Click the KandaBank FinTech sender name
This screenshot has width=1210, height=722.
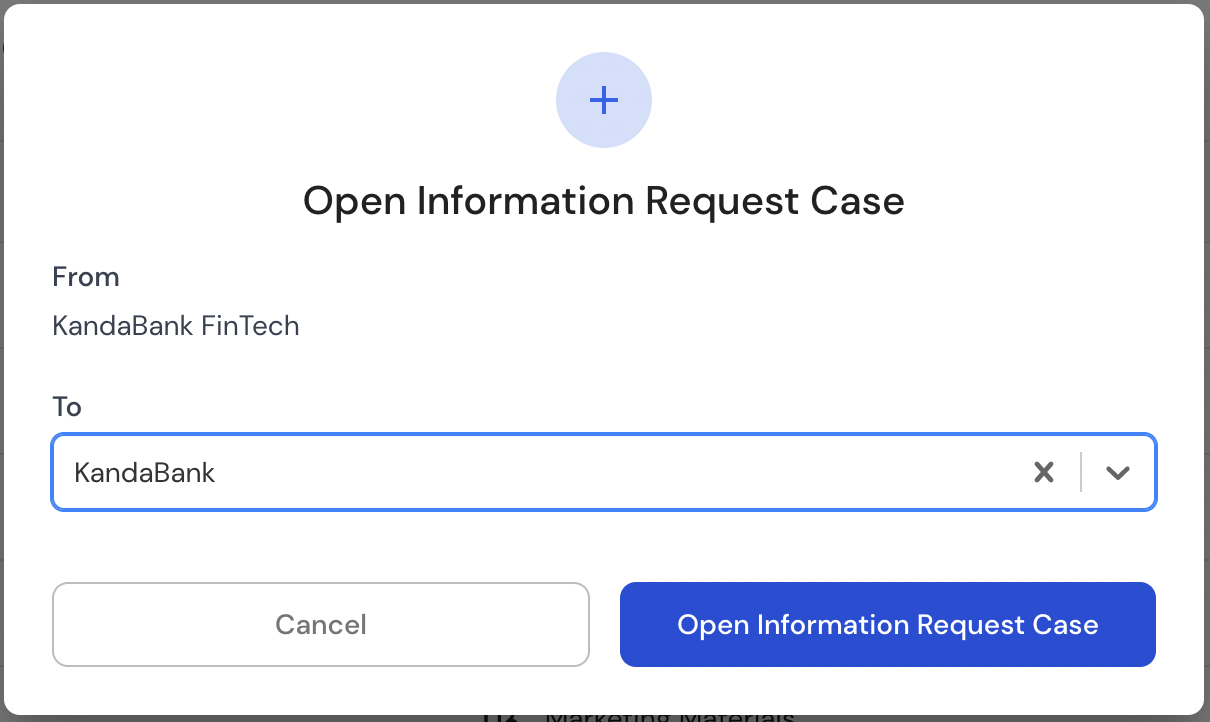point(176,325)
